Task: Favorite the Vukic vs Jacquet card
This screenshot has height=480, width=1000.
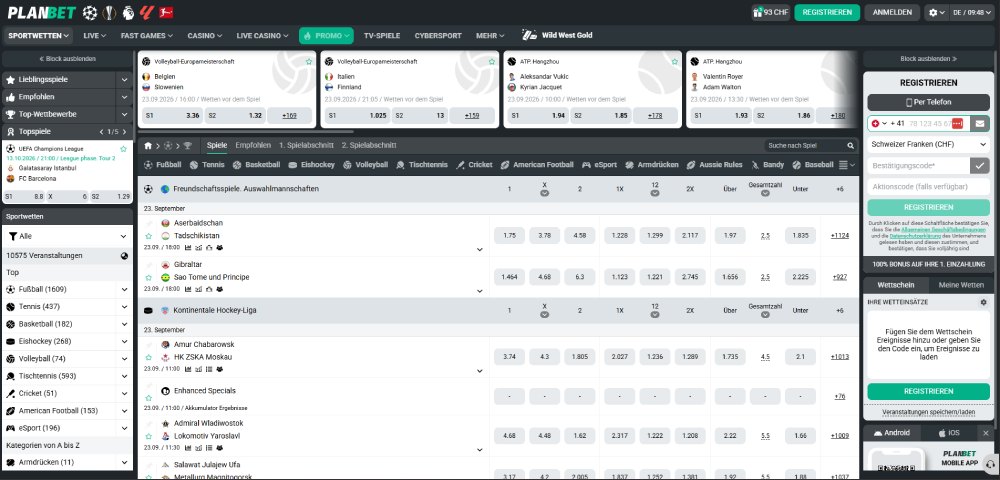Action: 675,62
